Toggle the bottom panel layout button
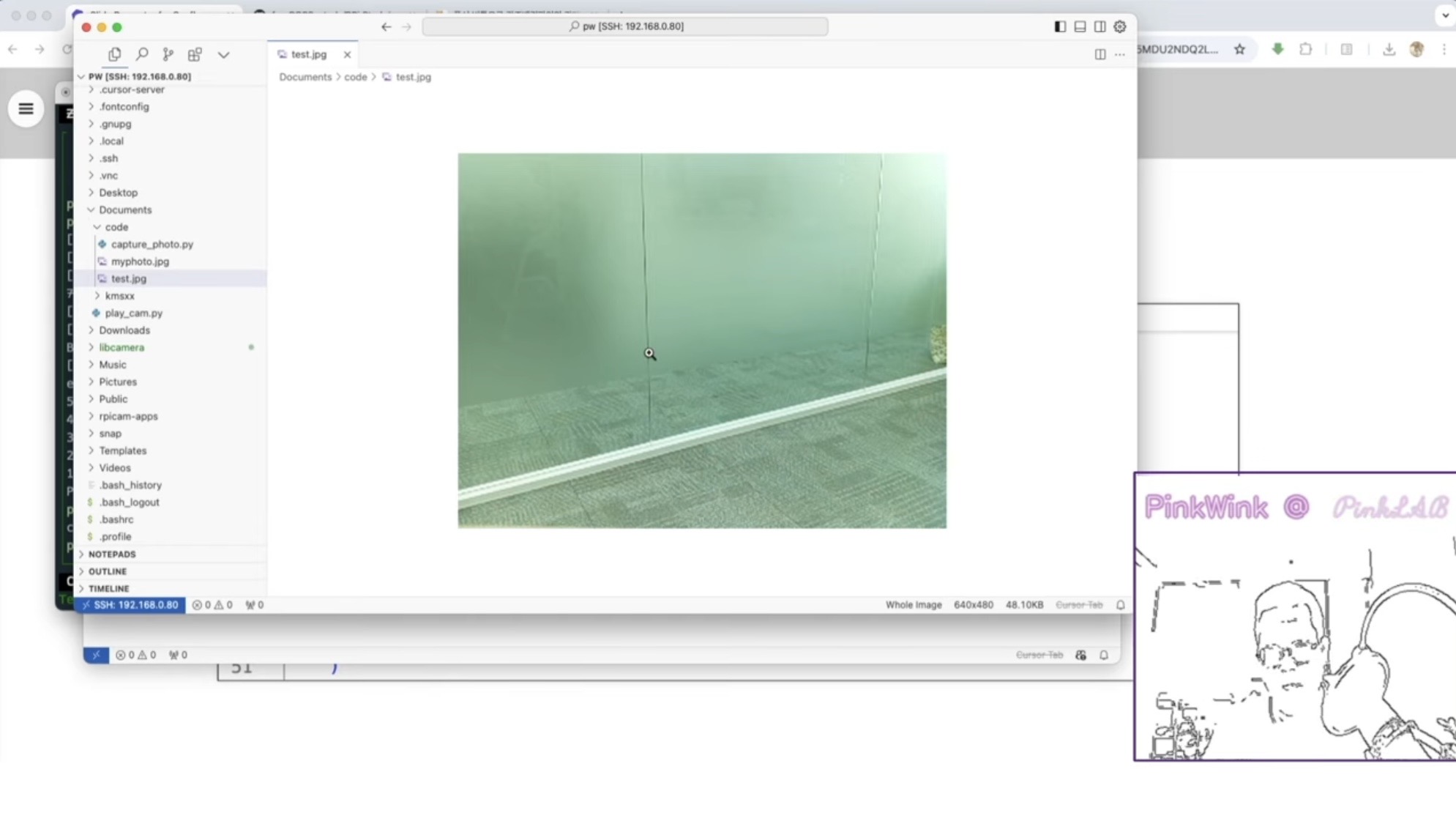 click(1080, 26)
